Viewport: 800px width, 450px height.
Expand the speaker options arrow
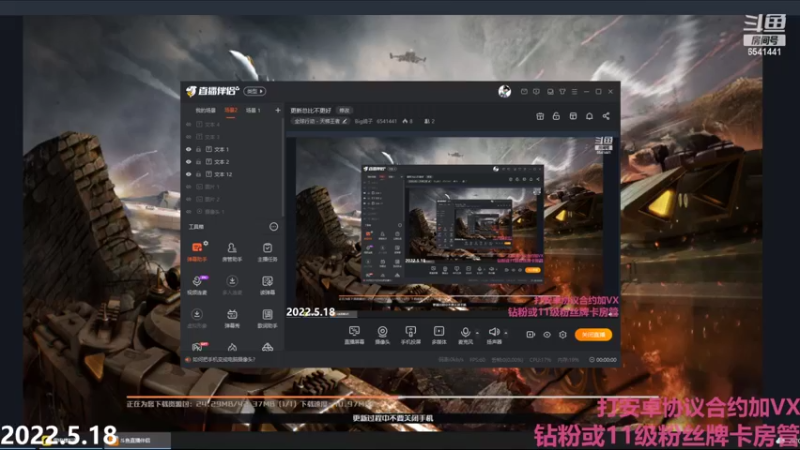pyautogui.click(x=506, y=333)
